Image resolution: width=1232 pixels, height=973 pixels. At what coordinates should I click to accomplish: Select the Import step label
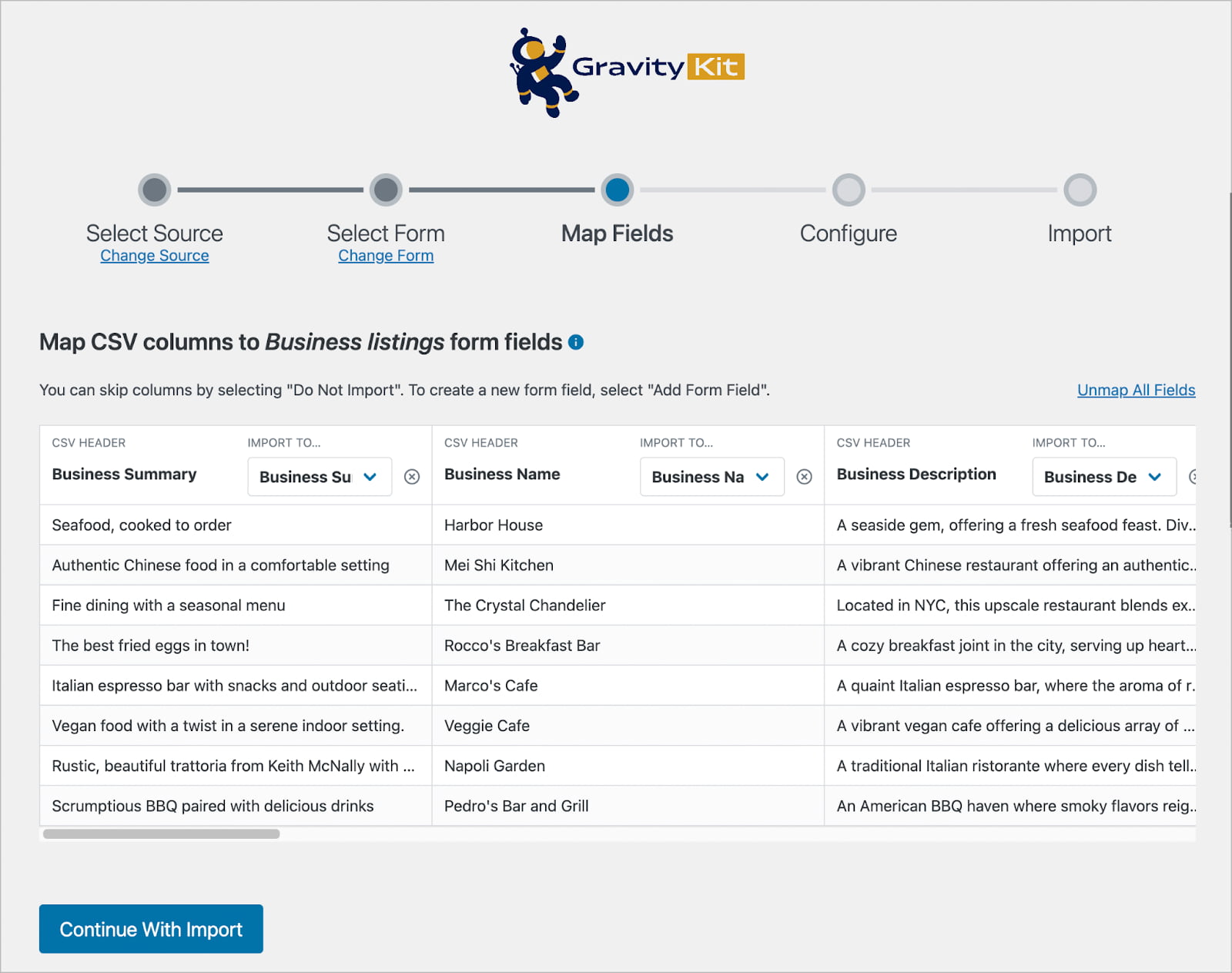tap(1080, 233)
